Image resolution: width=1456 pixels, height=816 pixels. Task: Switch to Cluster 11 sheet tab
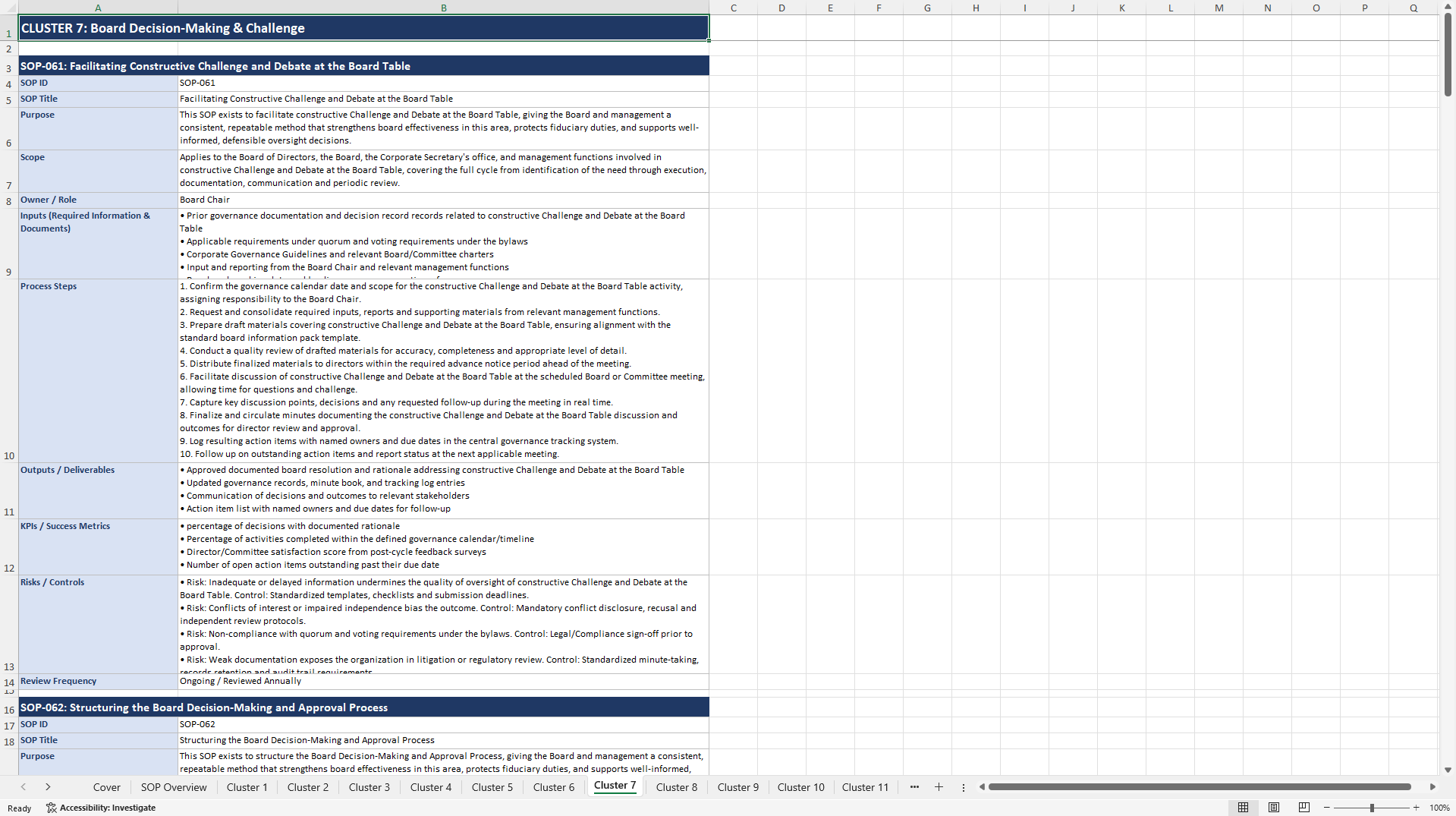[x=865, y=787]
